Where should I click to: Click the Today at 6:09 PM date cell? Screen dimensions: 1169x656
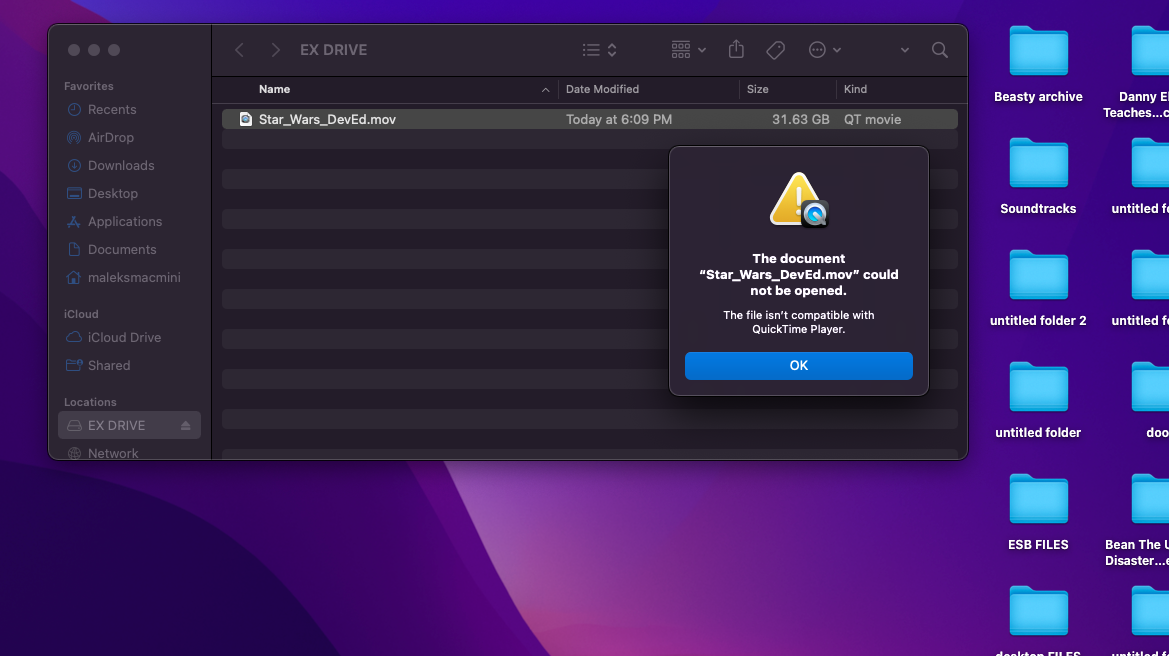pos(619,119)
